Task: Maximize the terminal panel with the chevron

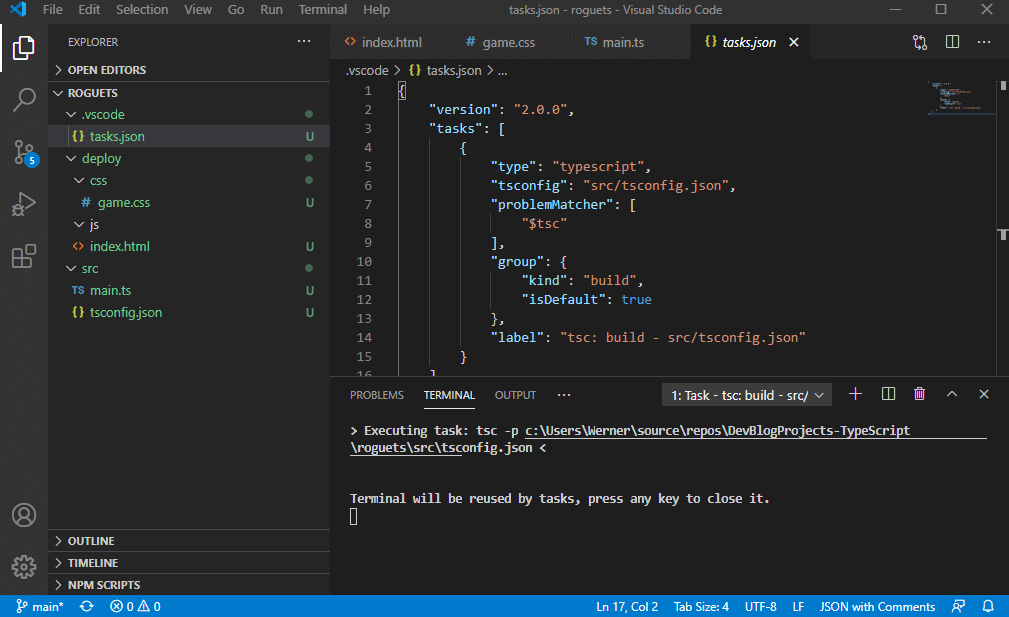Action: coord(951,394)
